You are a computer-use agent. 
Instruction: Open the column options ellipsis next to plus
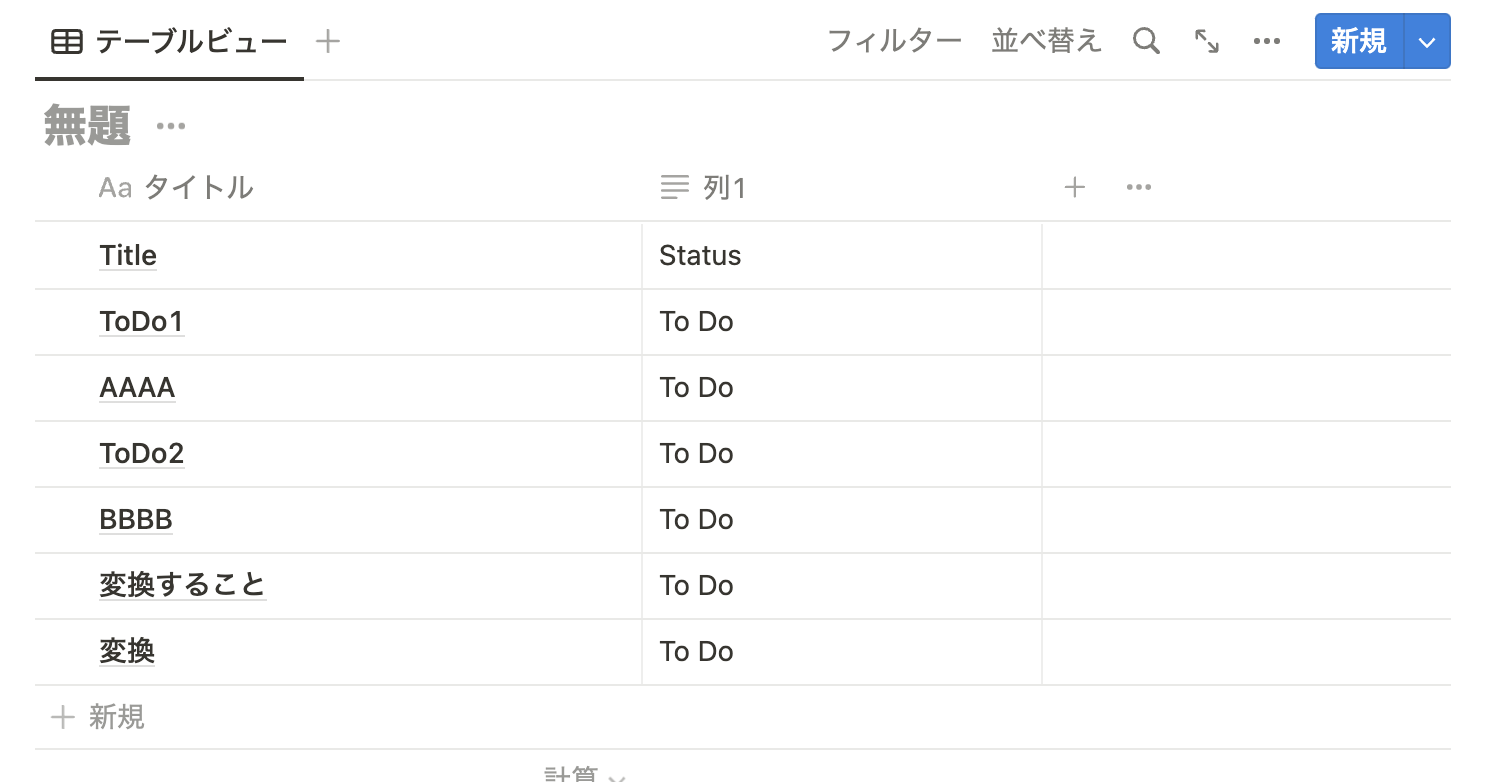pyautogui.click(x=1138, y=187)
